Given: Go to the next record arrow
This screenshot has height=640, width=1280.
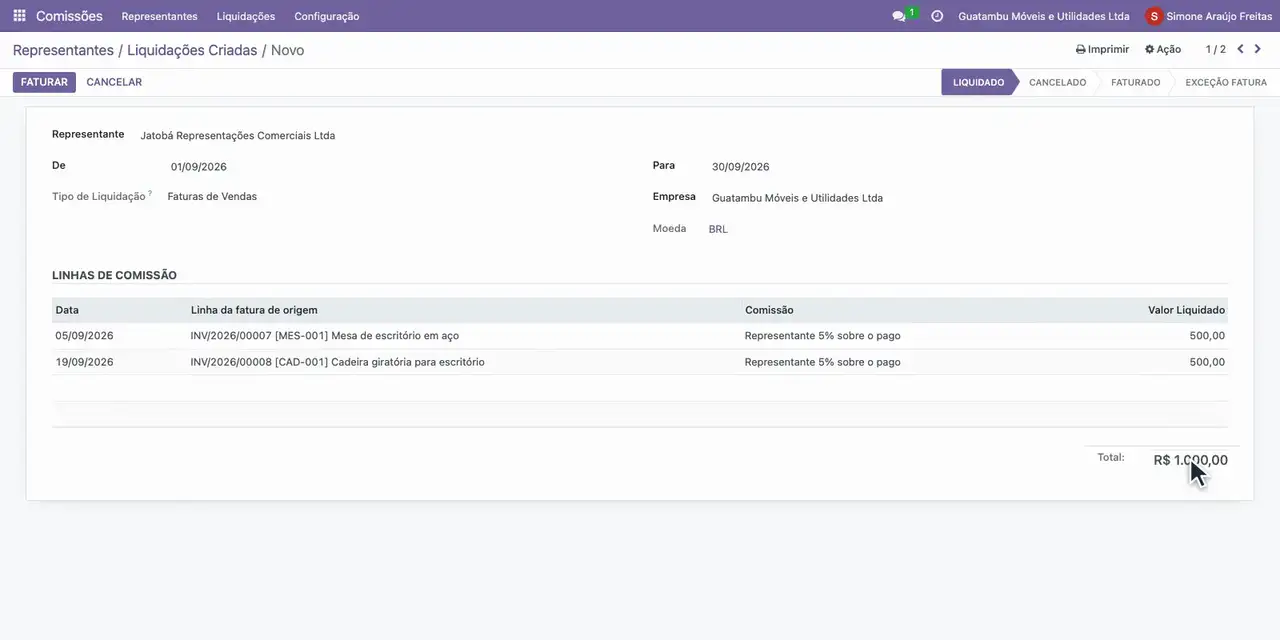Looking at the screenshot, I should click(x=1258, y=49).
